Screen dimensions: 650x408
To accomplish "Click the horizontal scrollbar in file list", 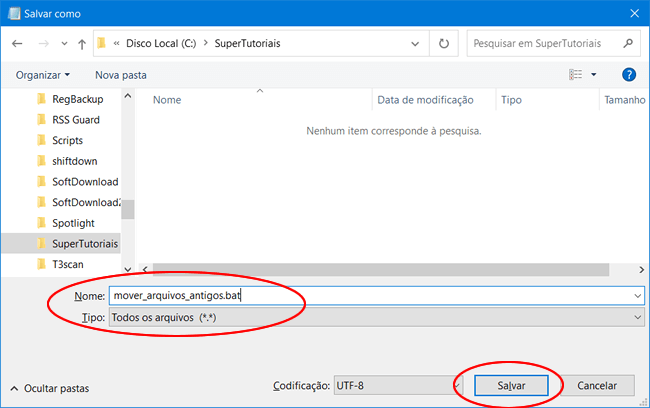I will pos(380,269).
